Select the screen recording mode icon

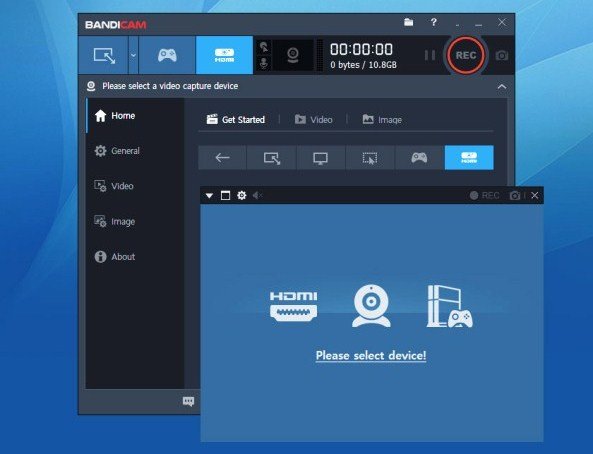pos(104,55)
